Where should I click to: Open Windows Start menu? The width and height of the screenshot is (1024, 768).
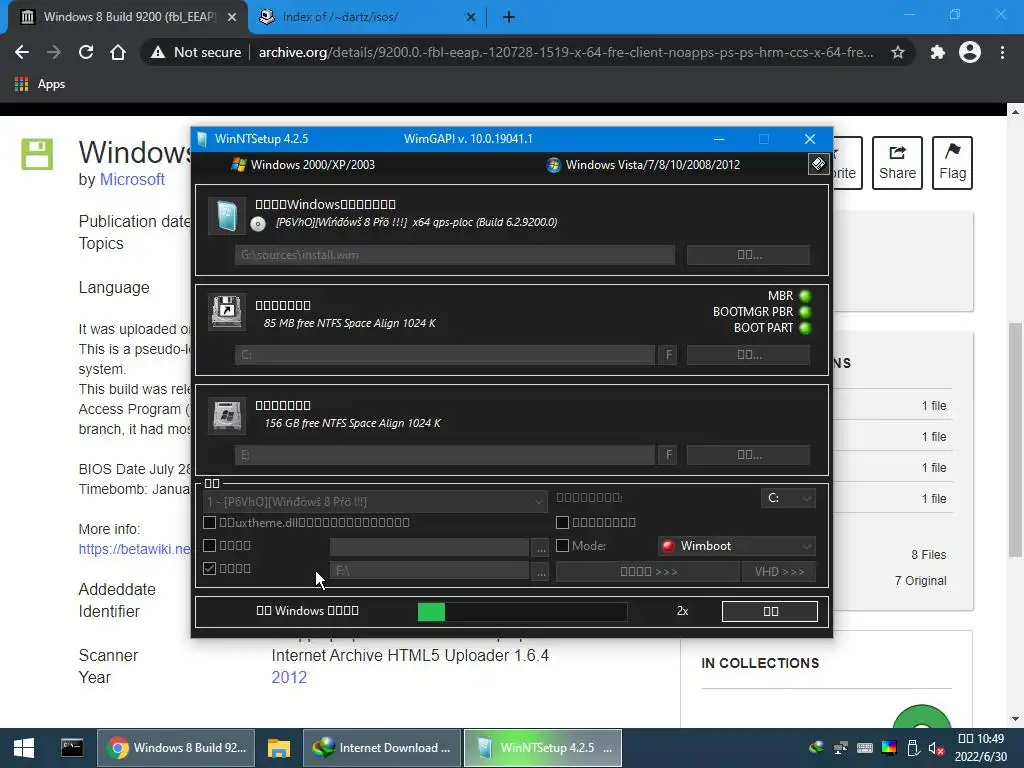tap(24, 748)
